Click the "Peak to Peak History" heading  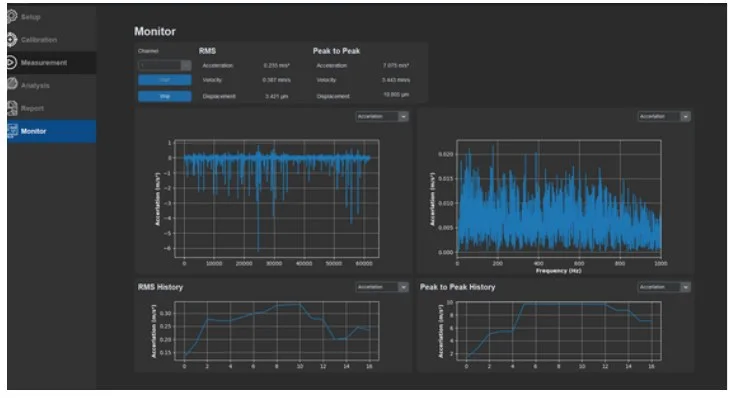tap(457, 287)
